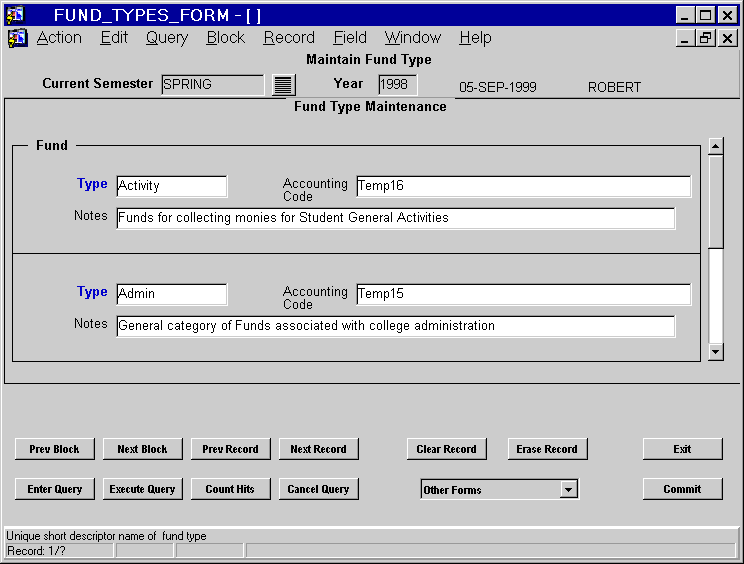Click the ROBERT username text
Viewport: 744px width, 564px height.
(614, 87)
